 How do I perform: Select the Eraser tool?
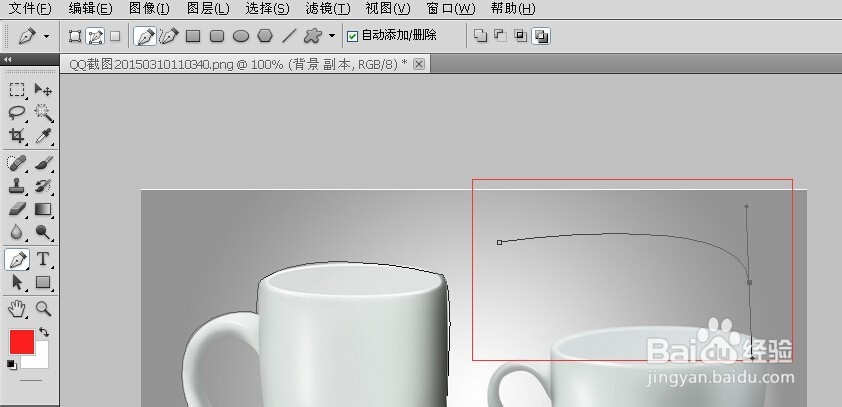click(x=17, y=209)
